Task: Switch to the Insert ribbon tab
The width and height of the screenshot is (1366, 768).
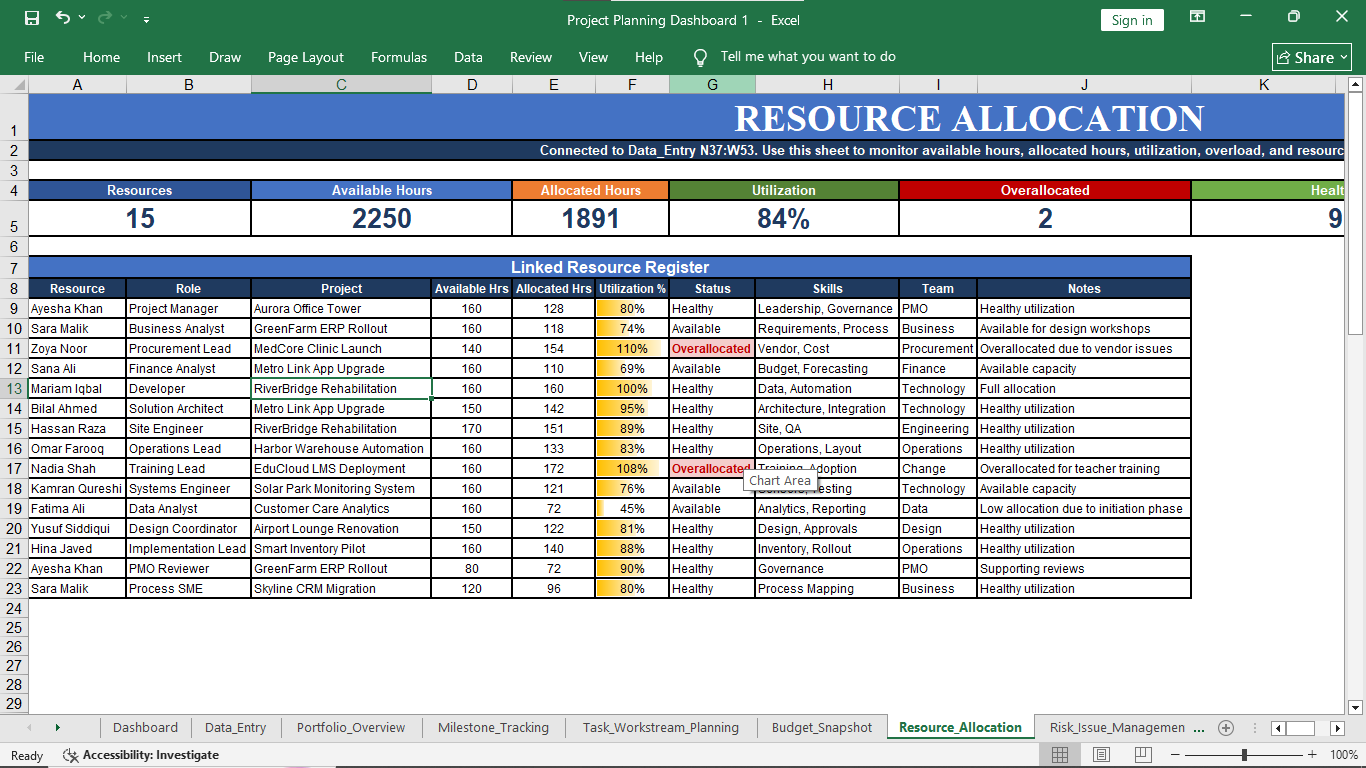Action: point(164,57)
